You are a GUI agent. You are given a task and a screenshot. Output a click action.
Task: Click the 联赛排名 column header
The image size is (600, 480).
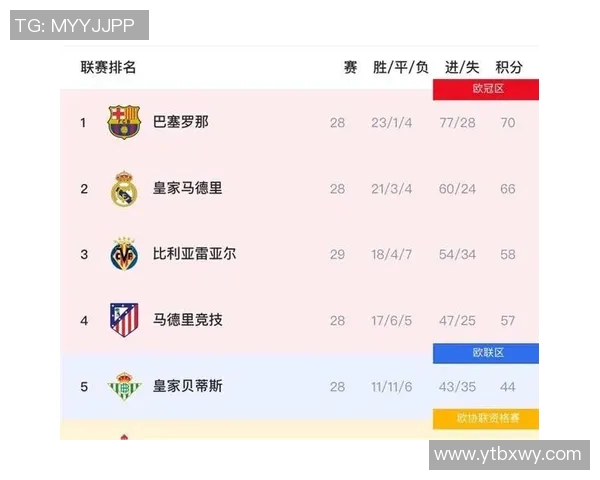pyautogui.click(x=109, y=67)
